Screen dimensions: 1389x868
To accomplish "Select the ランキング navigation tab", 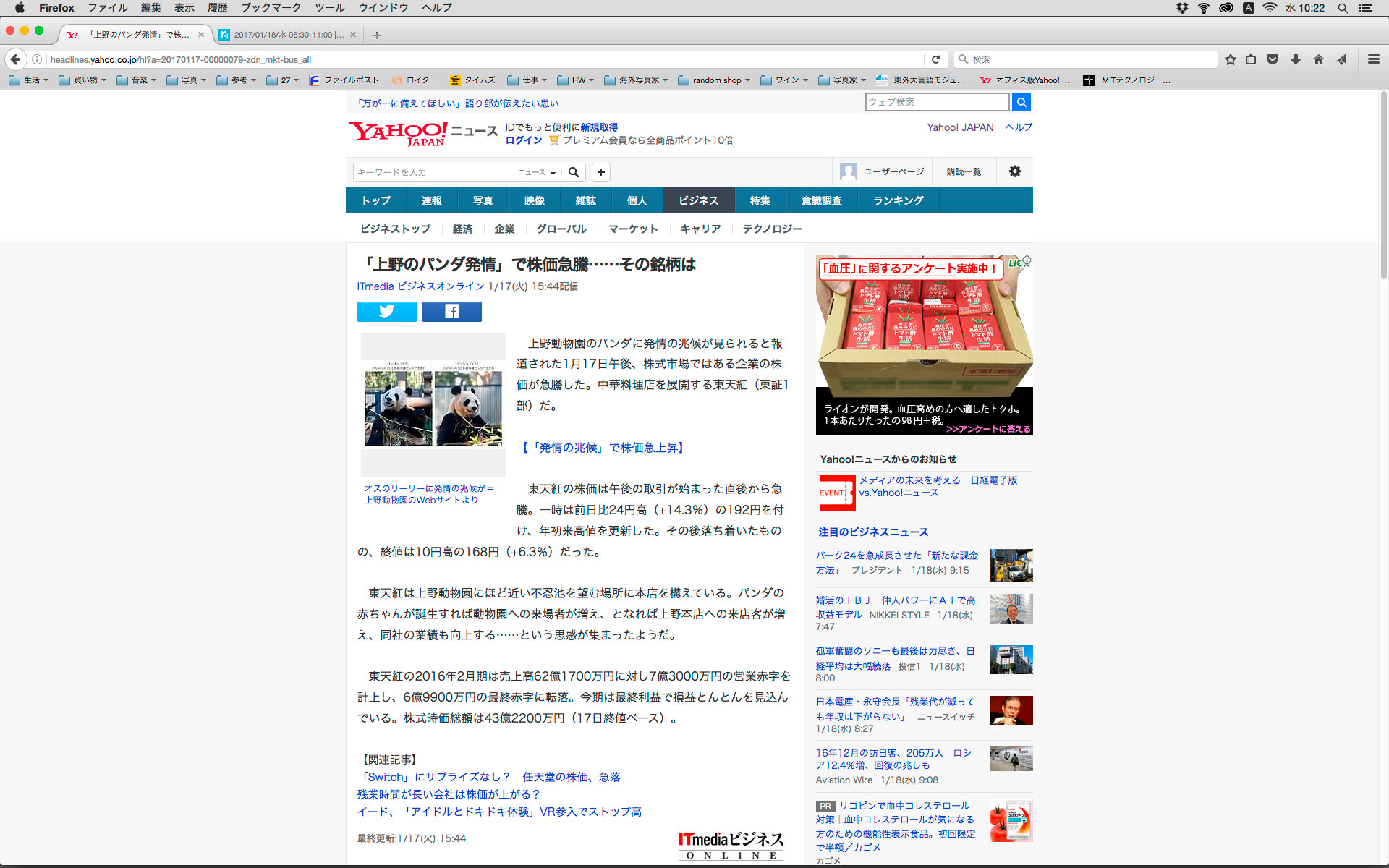I will coord(898,200).
